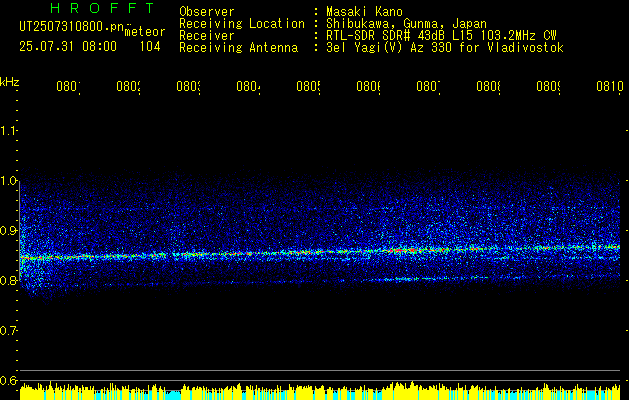Click the 0804 time marker
Viewport: 629px width, 400px height.
(x=248, y=87)
